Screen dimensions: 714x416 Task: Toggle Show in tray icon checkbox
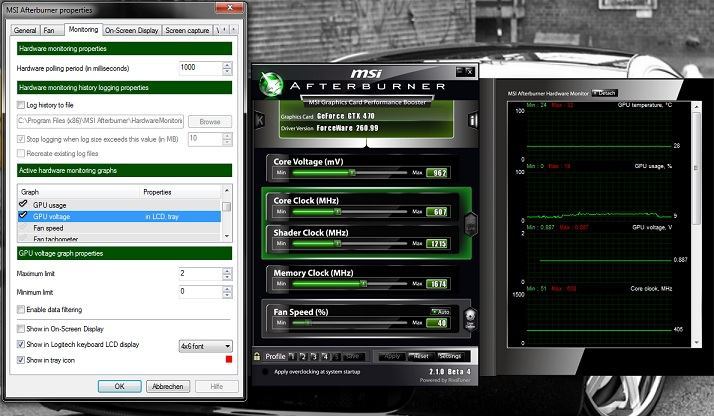tap(20, 360)
